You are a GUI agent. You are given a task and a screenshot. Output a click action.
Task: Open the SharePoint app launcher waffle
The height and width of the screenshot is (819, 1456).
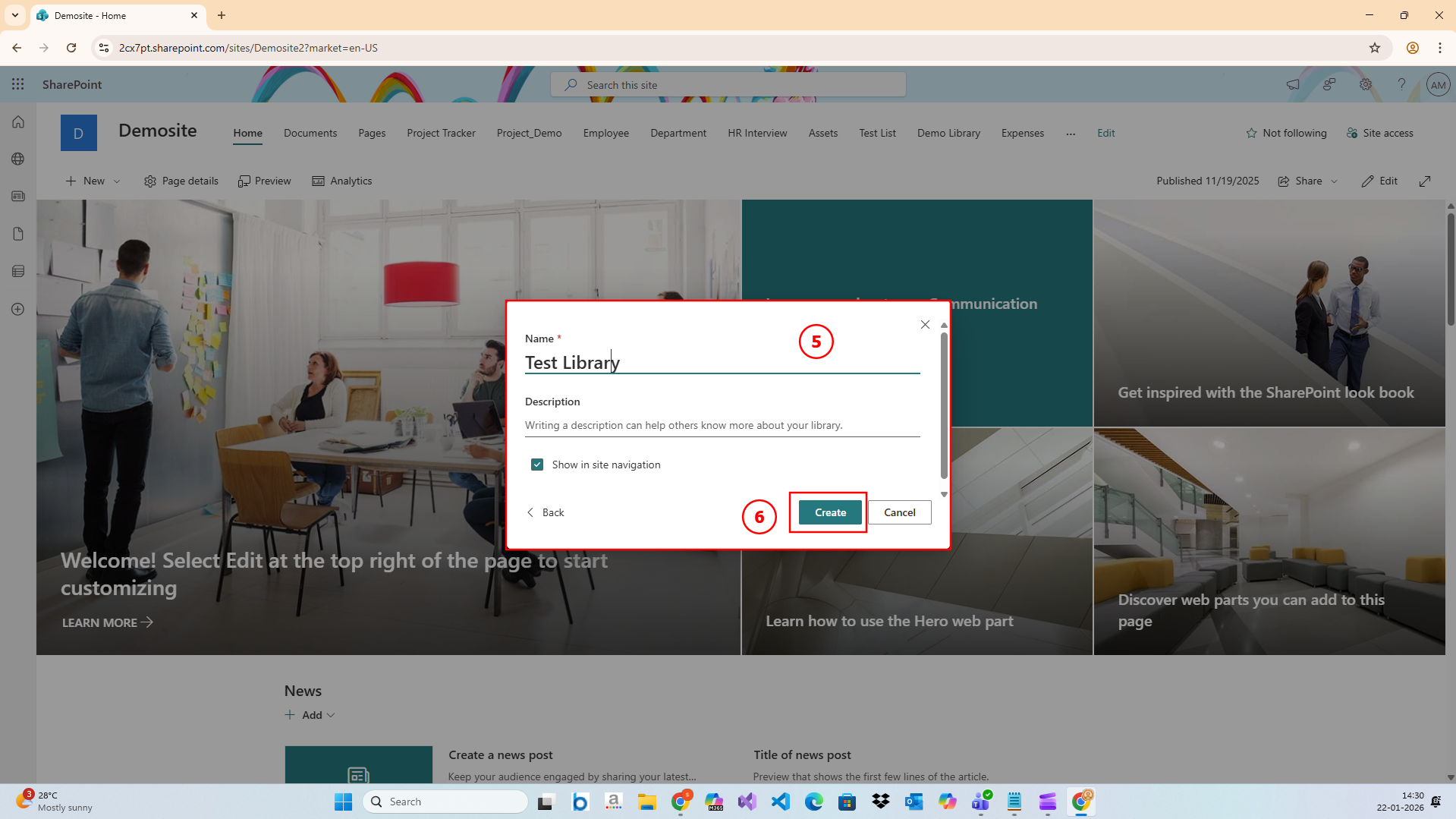coord(18,84)
